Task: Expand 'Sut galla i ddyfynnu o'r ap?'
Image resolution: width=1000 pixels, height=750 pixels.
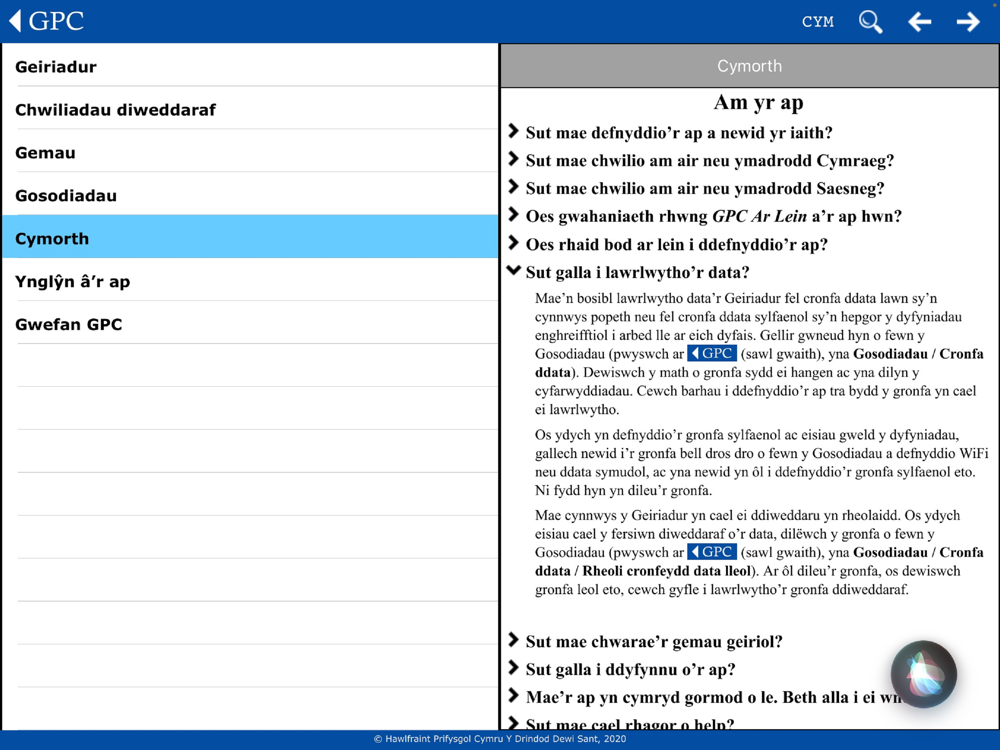Action: point(622,670)
